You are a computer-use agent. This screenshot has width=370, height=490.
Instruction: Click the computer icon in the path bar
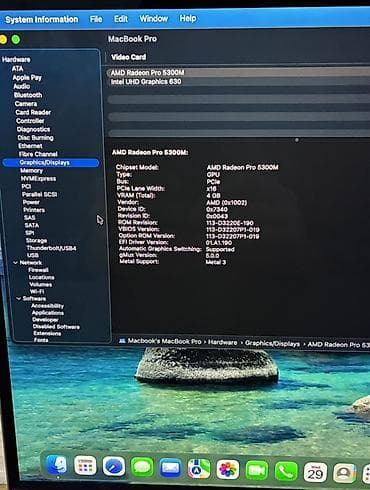click(122, 341)
